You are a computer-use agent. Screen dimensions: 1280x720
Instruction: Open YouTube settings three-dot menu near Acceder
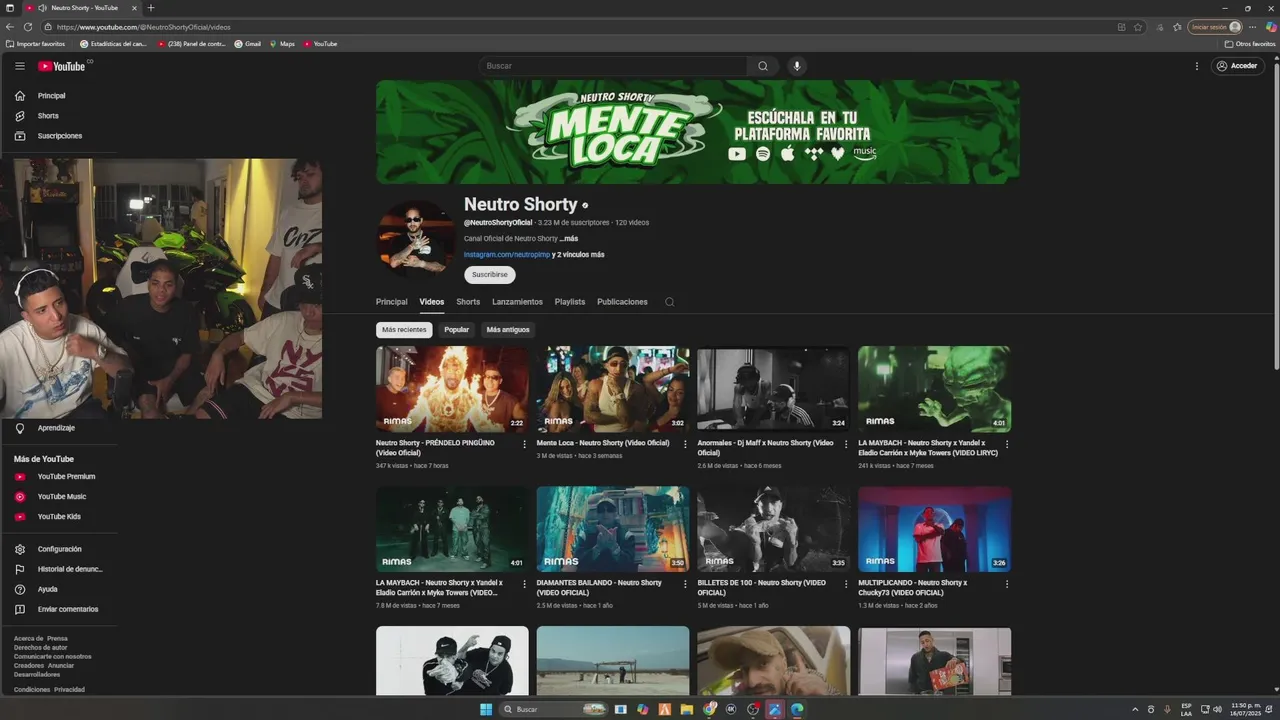[1197, 66]
